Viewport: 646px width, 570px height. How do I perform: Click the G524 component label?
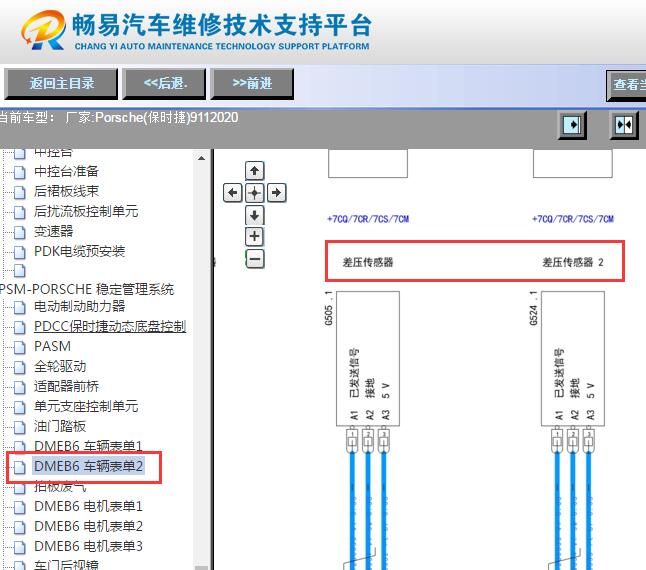click(533, 308)
